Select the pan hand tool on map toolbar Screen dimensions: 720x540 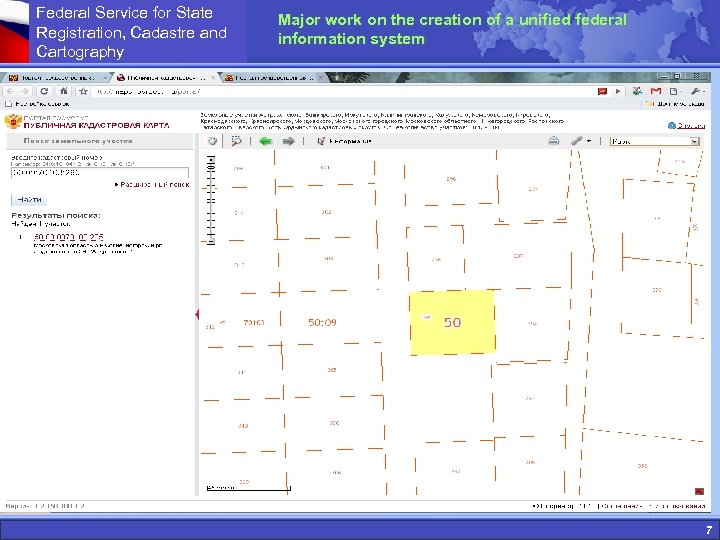pos(212,141)
